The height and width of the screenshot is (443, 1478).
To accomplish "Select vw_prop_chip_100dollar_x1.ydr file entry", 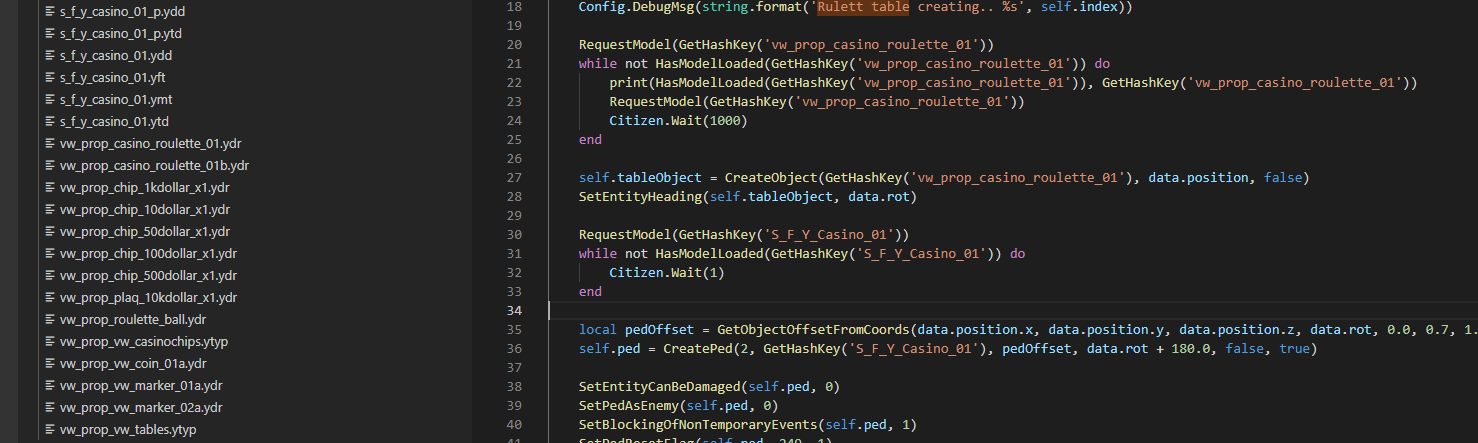I will 148,254.
